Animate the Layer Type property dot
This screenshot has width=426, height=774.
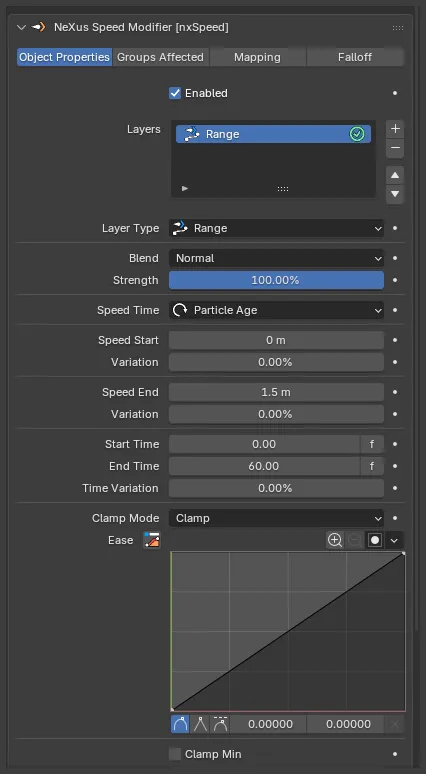[395, 229]
